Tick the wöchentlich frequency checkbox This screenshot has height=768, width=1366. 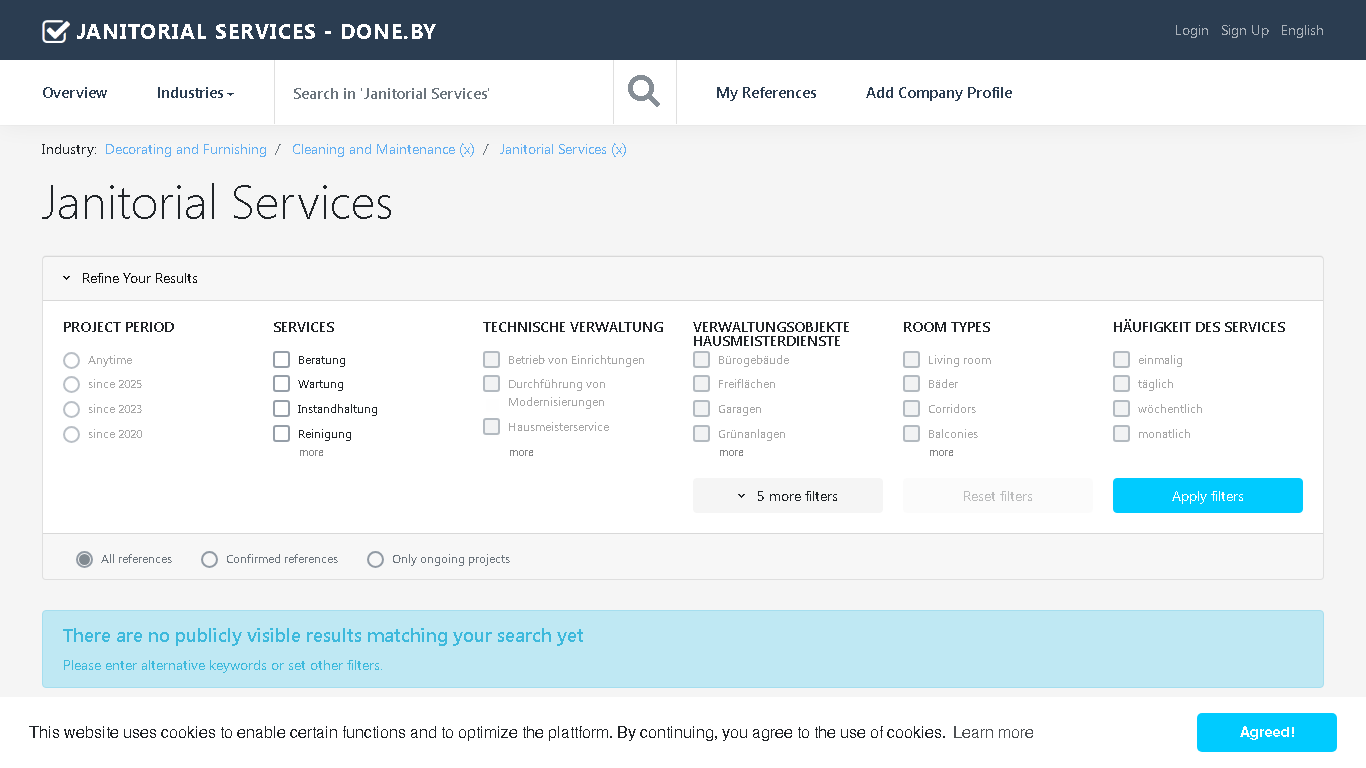1121,408
